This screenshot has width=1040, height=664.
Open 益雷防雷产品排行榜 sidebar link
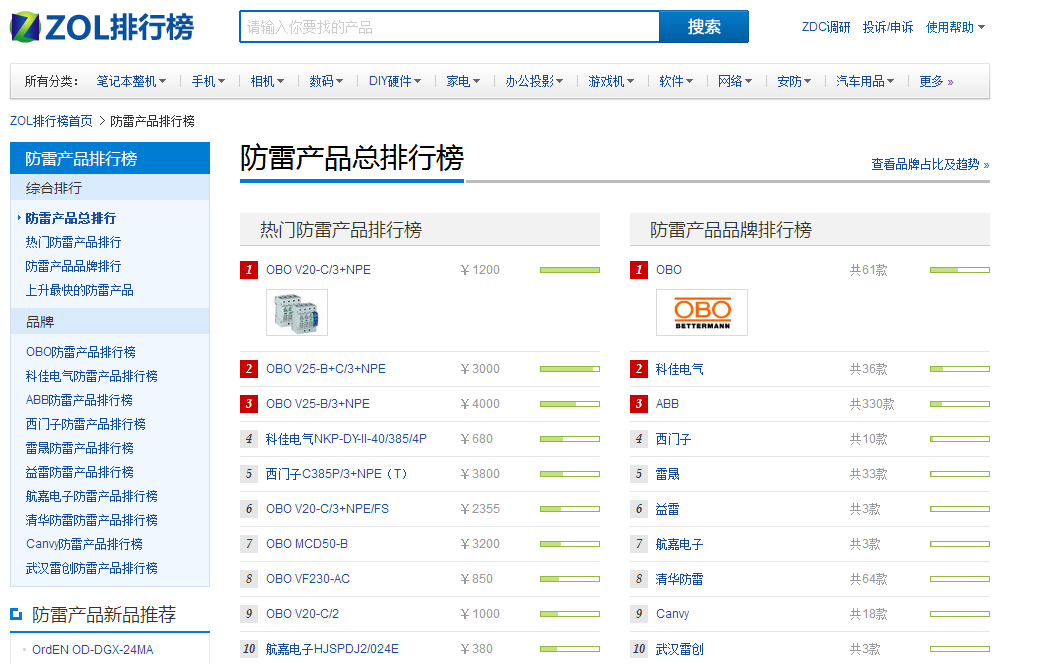(80, 472)
